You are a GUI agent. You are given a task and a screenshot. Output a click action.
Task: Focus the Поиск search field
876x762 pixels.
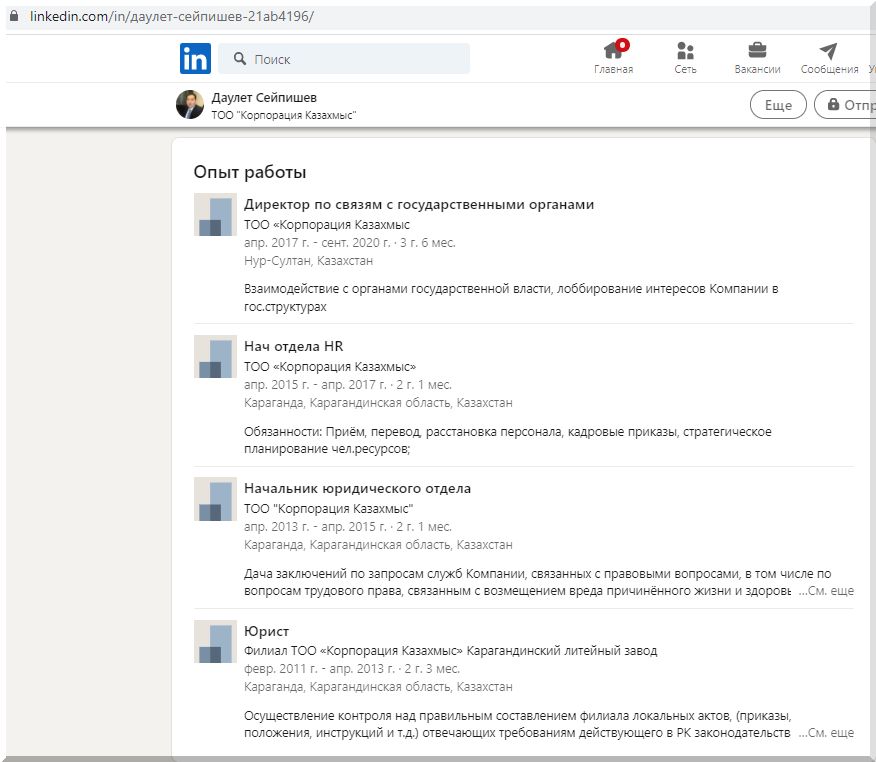pos(344,59)
